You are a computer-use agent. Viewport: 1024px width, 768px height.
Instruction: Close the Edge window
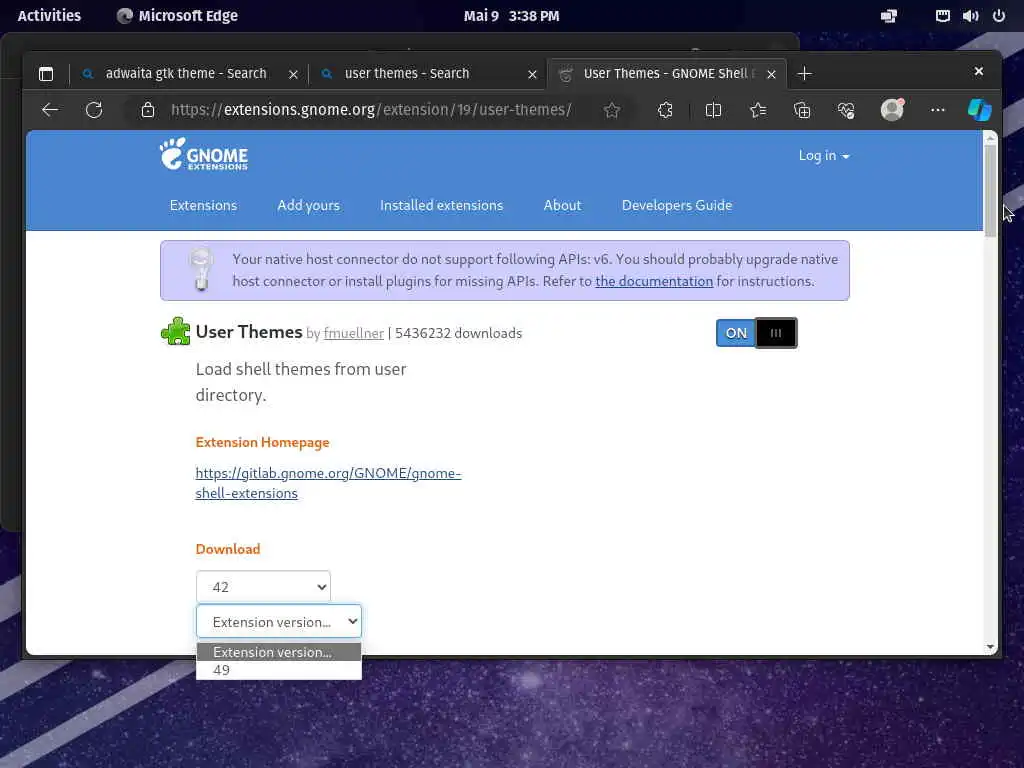[x=978, y=71]
